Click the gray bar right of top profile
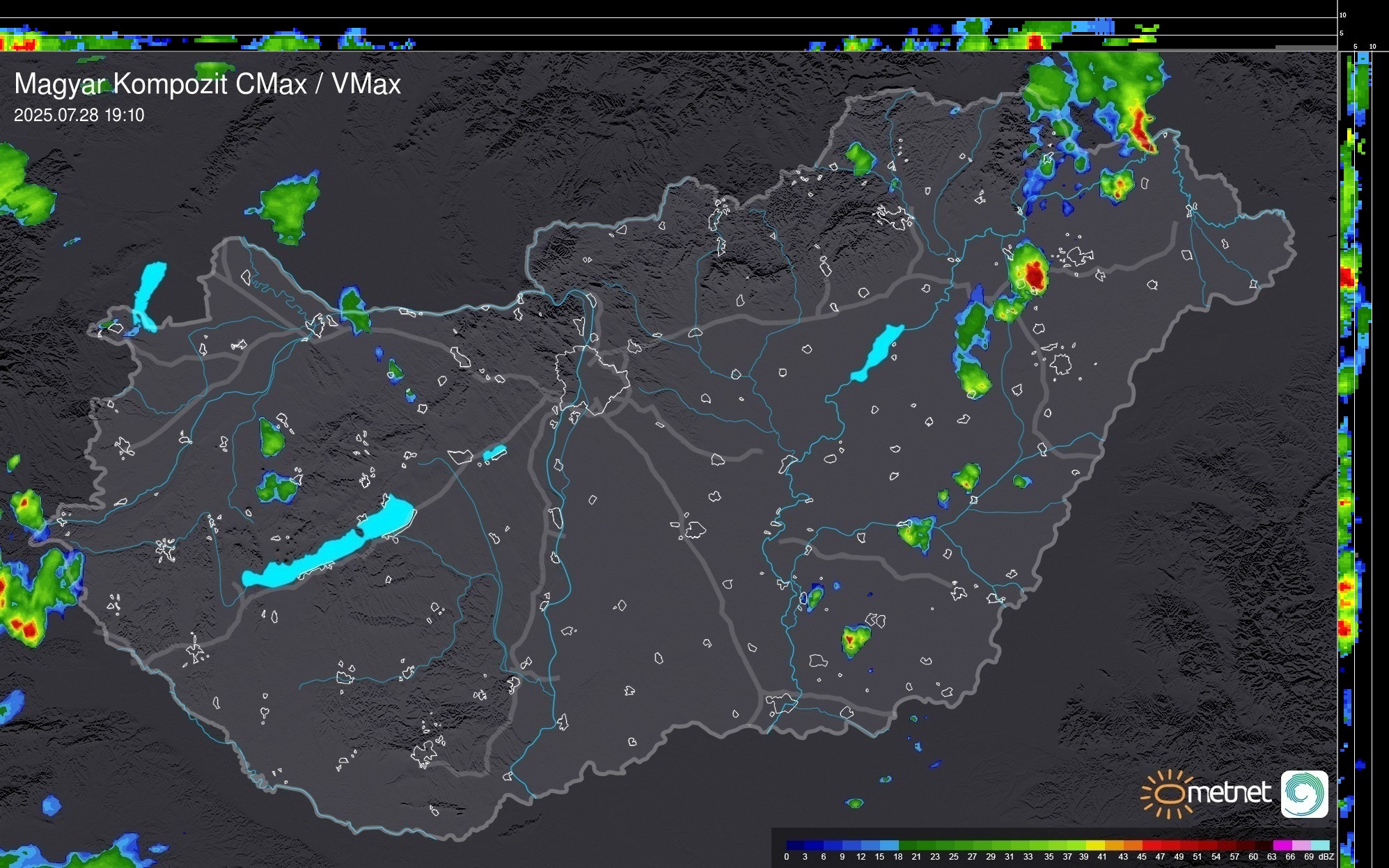 [x=1305, y=47]
